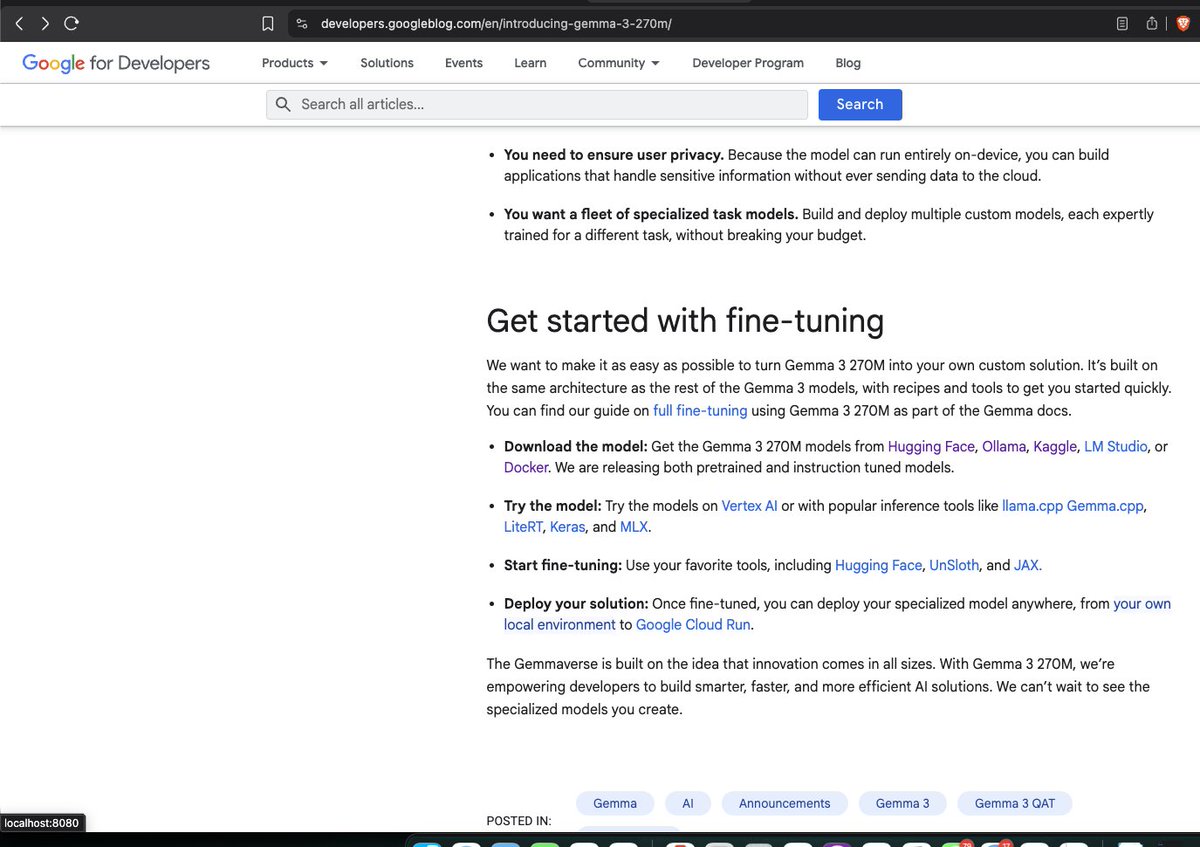Click the share icon in the address bar

pos(1152,23)
